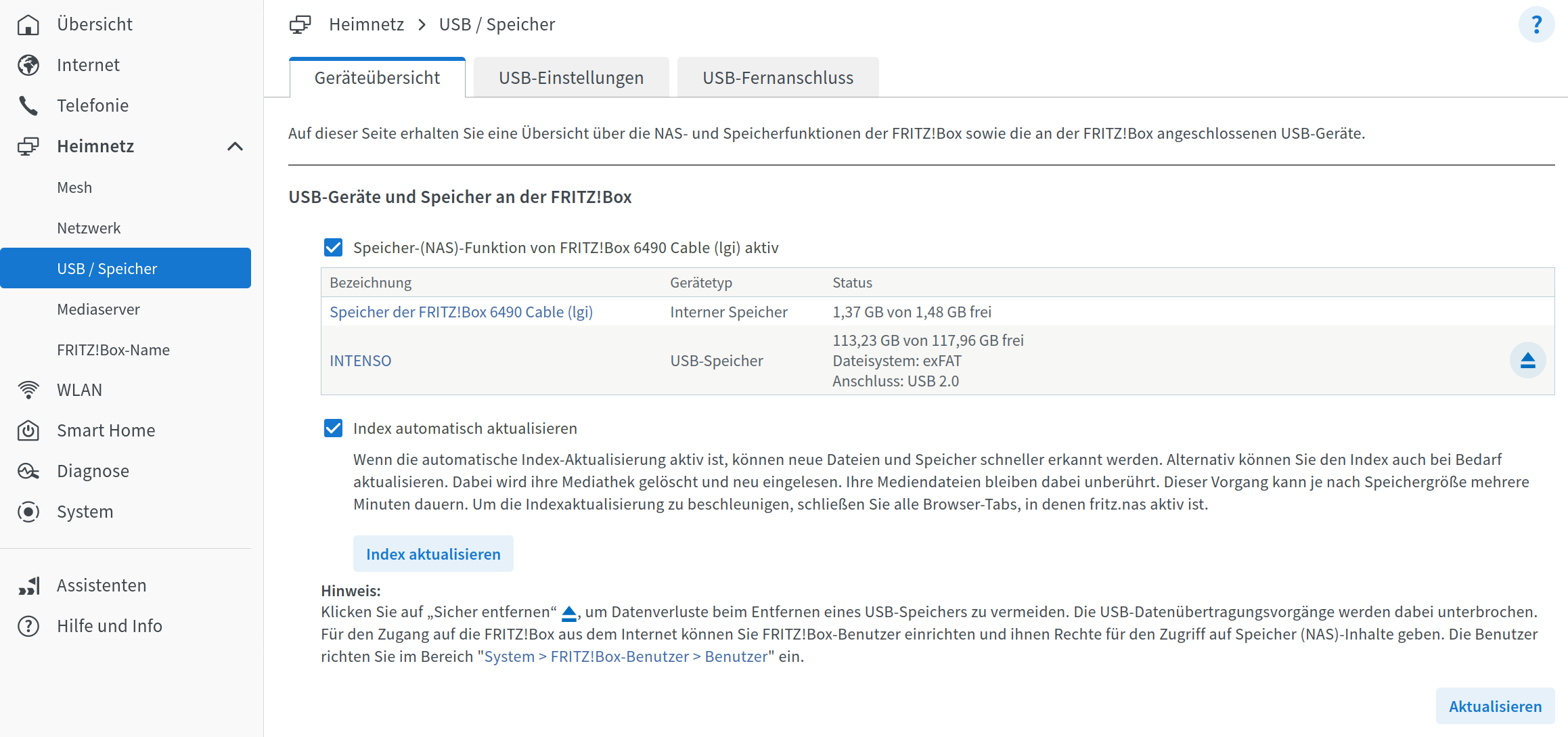Open the USB-Fernanschluss tab
1568x737 pixels.
778,76
